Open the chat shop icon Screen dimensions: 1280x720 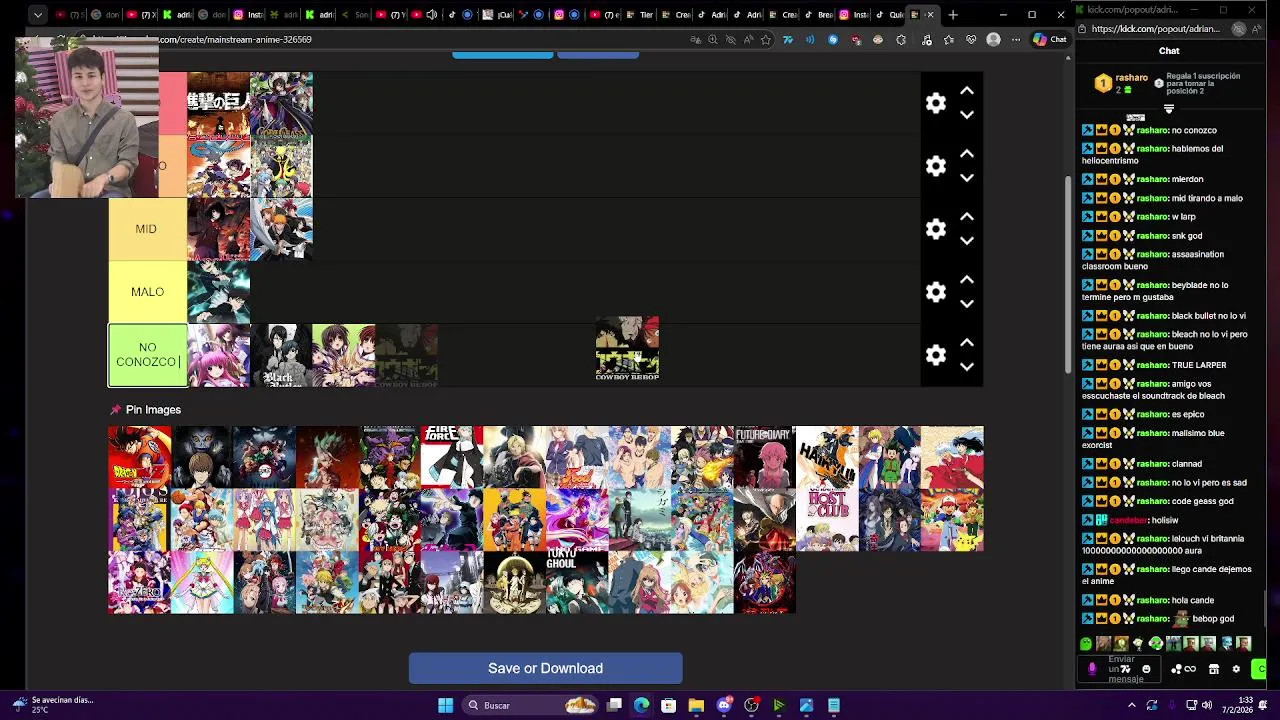click(1214, 669)
